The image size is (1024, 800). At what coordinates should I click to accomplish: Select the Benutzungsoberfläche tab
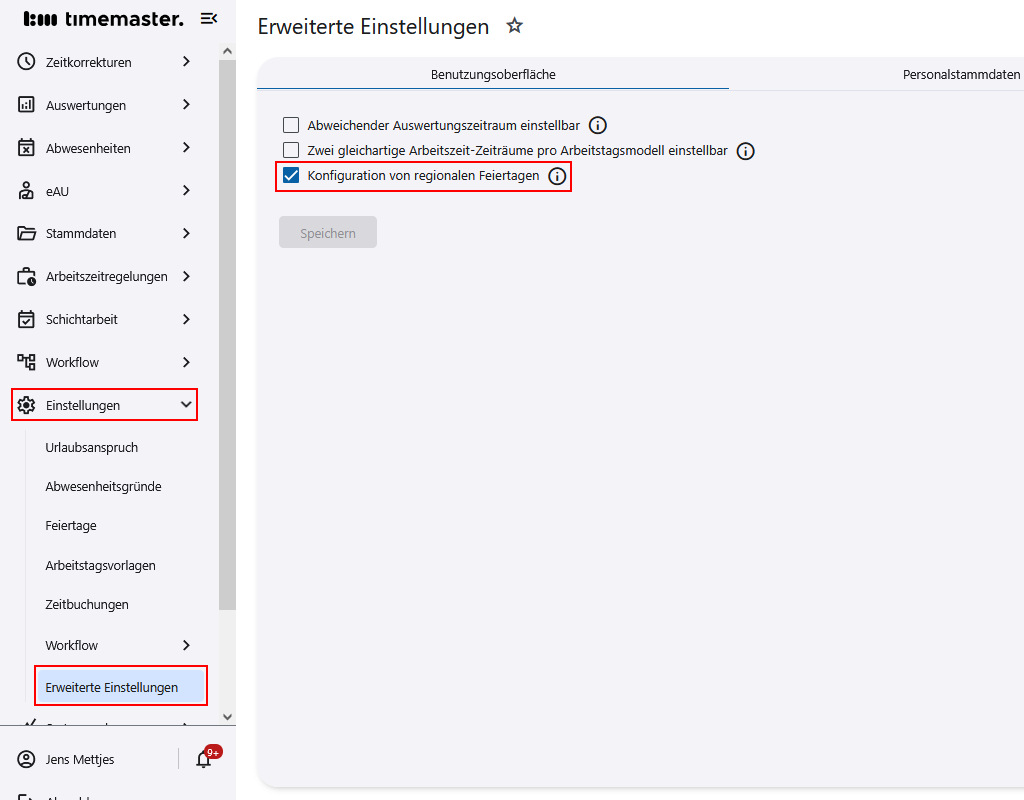[x=493, y=75]
